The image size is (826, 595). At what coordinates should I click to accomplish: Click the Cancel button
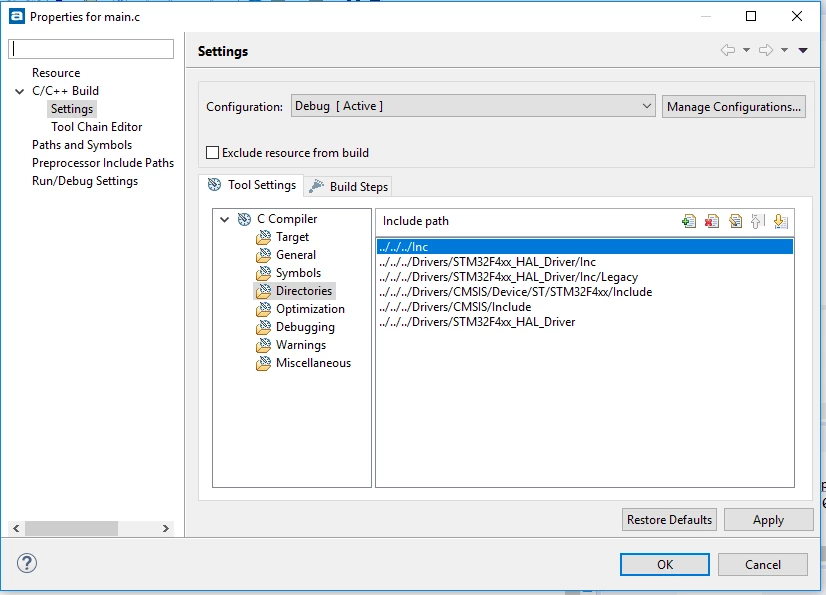(763, 564)
